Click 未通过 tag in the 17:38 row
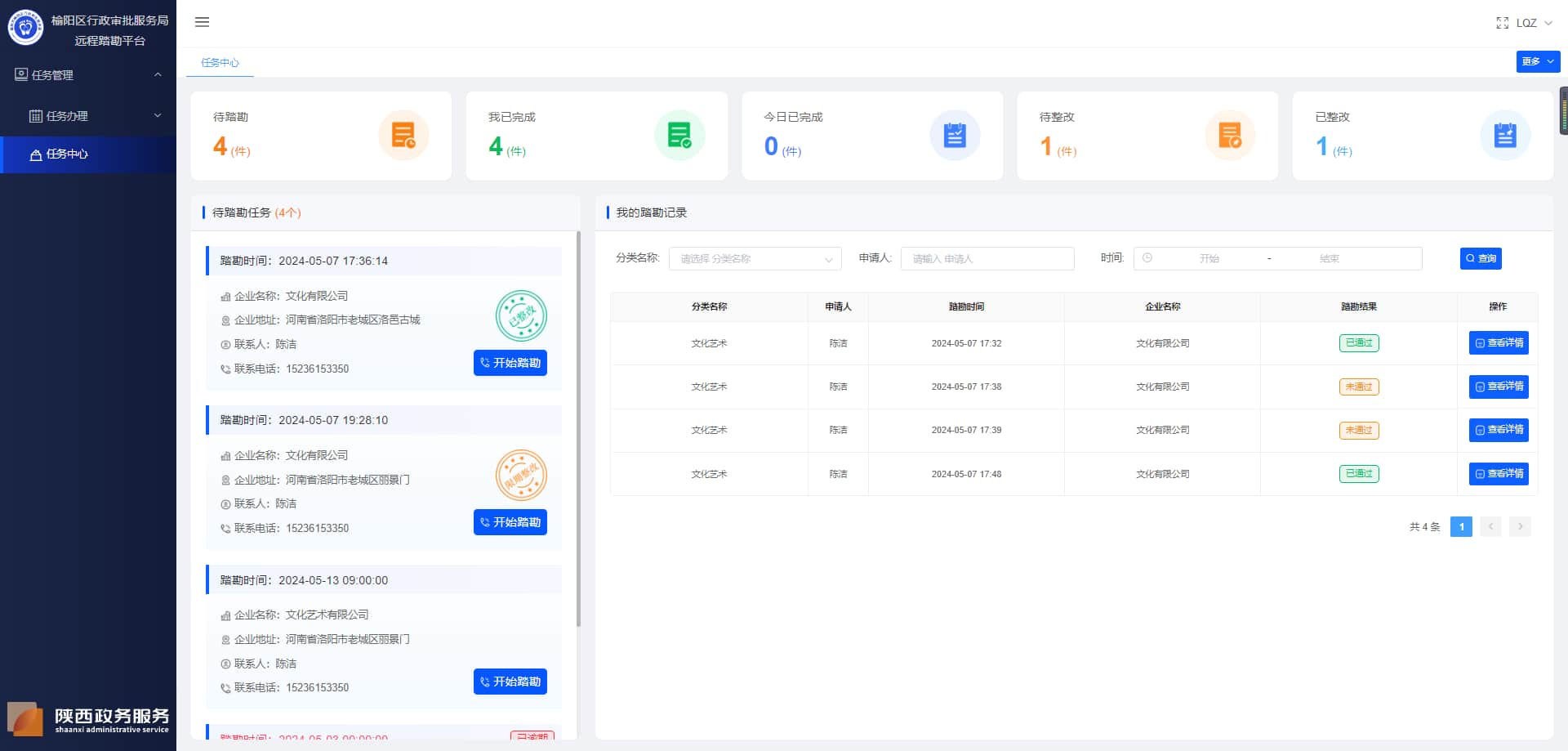The width and height of the screenshot is (1568, 751). click(1359, 387)
